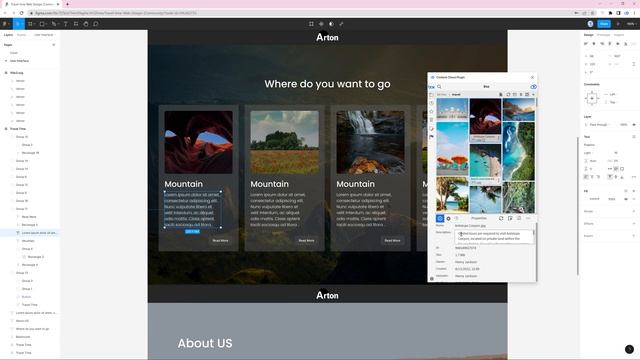Select the Pen tool
640x360 pixels.
tap(54, 24)
